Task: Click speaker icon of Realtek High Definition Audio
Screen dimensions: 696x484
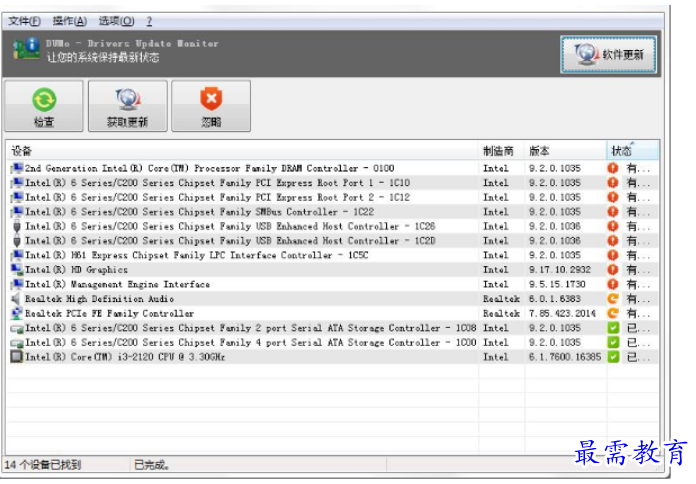Action: click(x=17, y=298)
